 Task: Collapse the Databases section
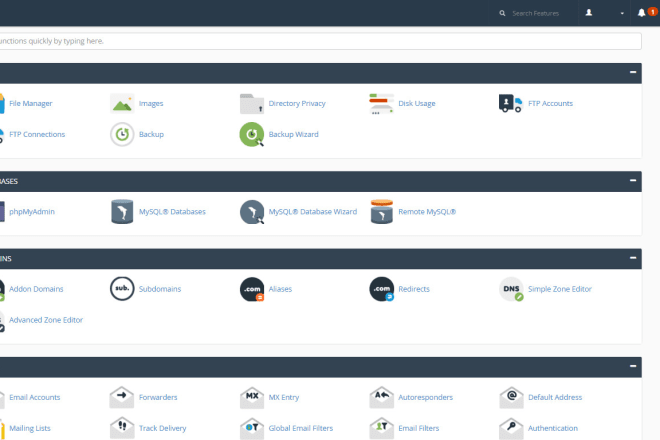[x=633, y=180]
